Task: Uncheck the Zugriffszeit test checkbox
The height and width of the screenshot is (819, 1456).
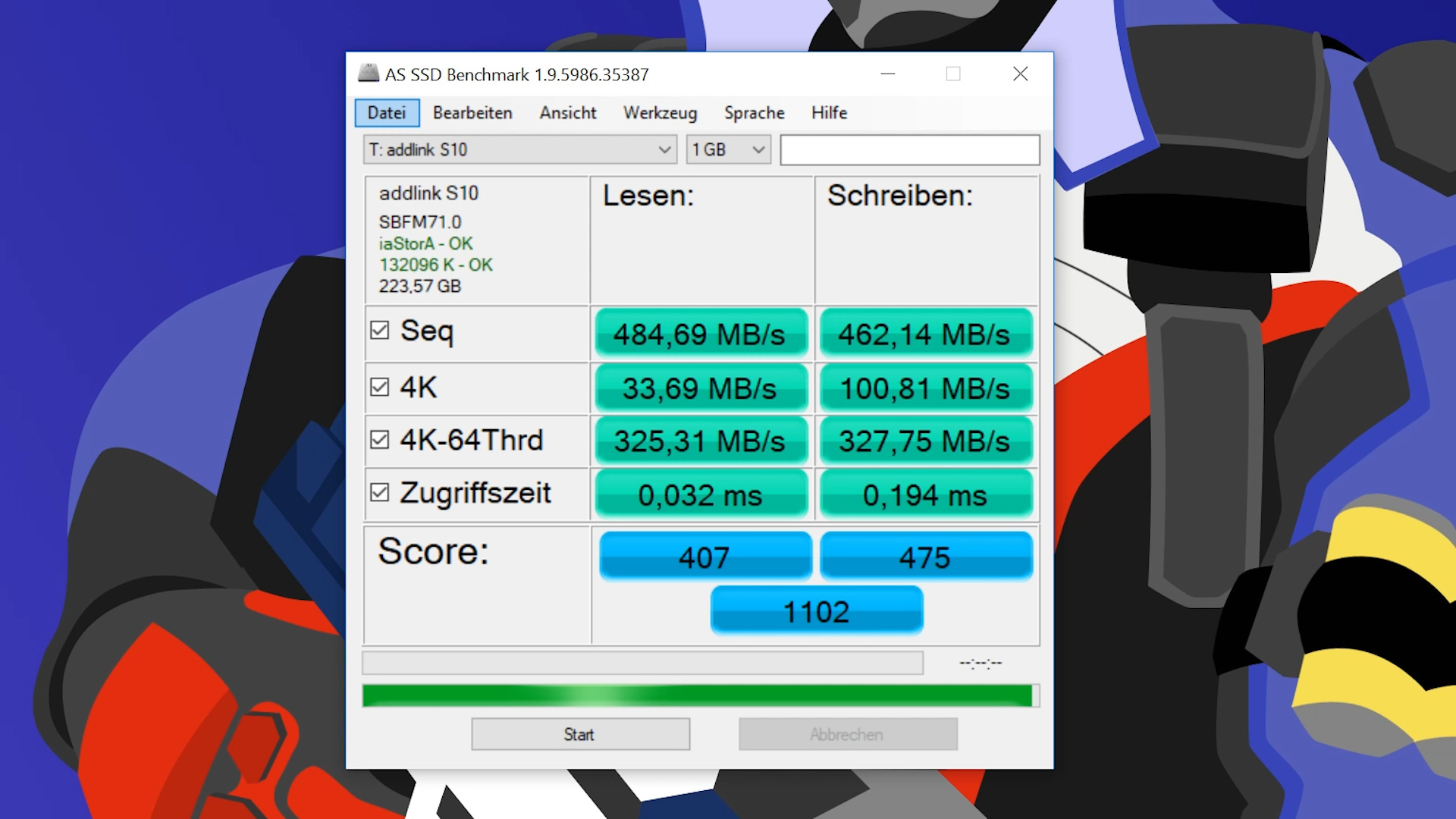Action: 379,493
